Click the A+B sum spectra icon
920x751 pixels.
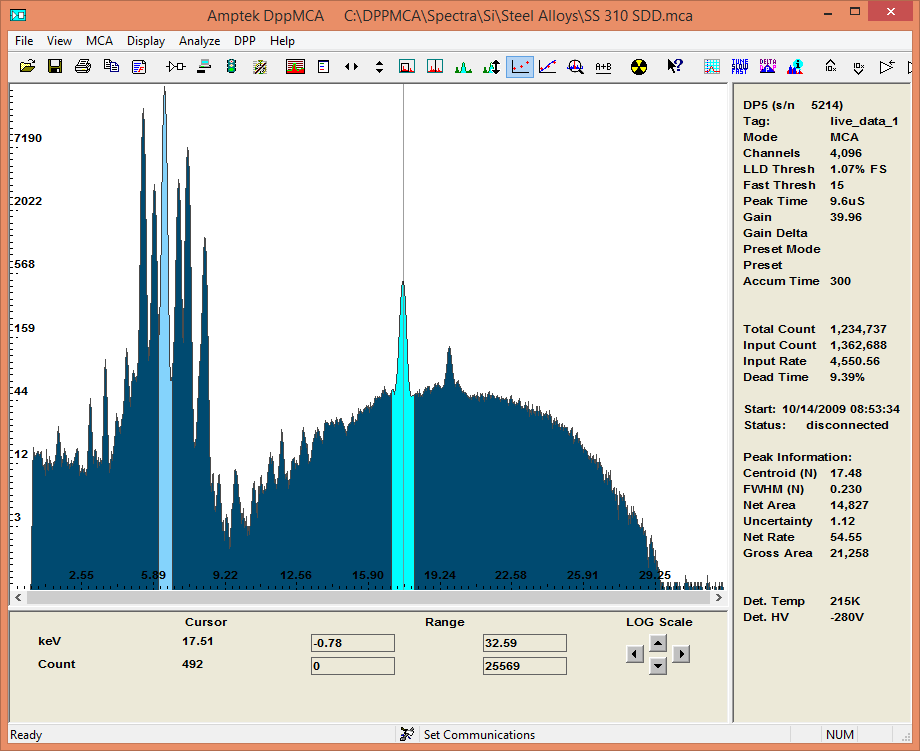tap(603, 66)
